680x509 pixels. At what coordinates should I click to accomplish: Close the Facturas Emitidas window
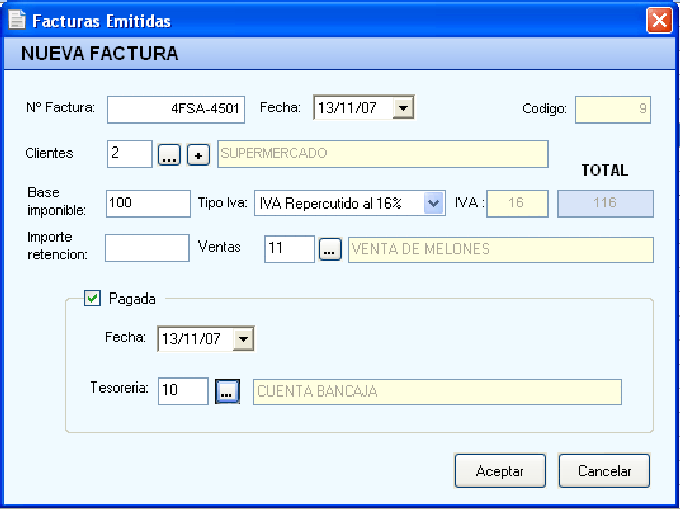(x=658, y=20)
